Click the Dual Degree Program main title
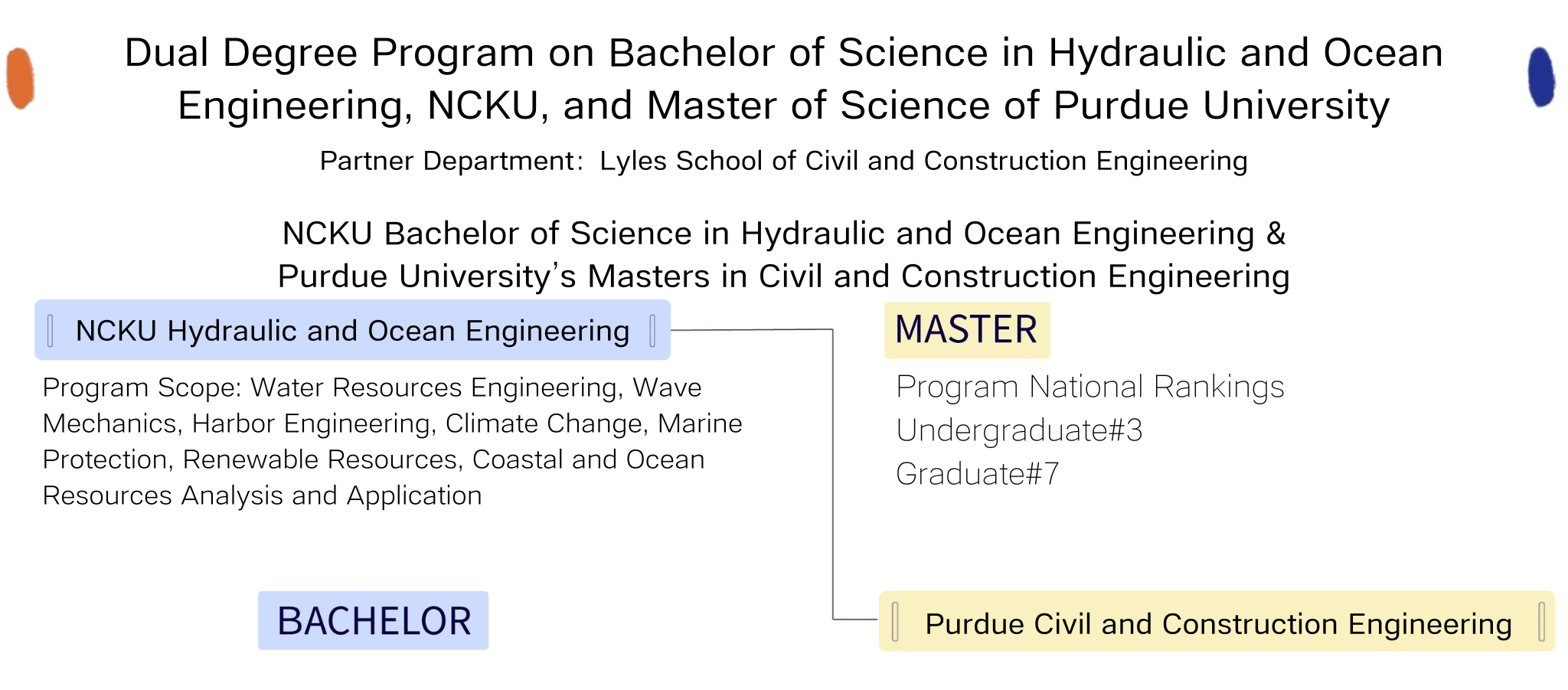The width and height of the screenshot is (1568, 690). click(x=784, y=79)
